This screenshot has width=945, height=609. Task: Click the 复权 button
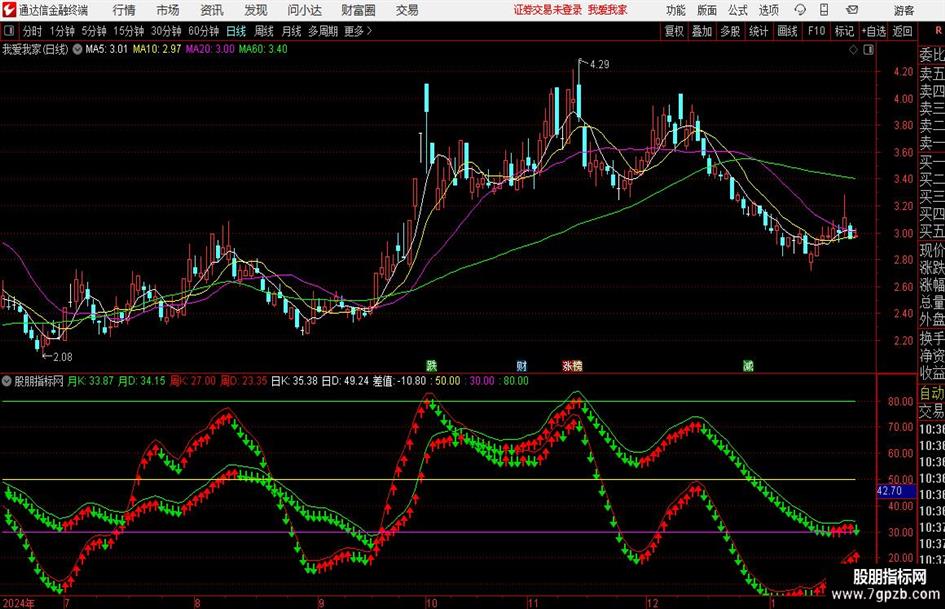click(x=674, y=31)
